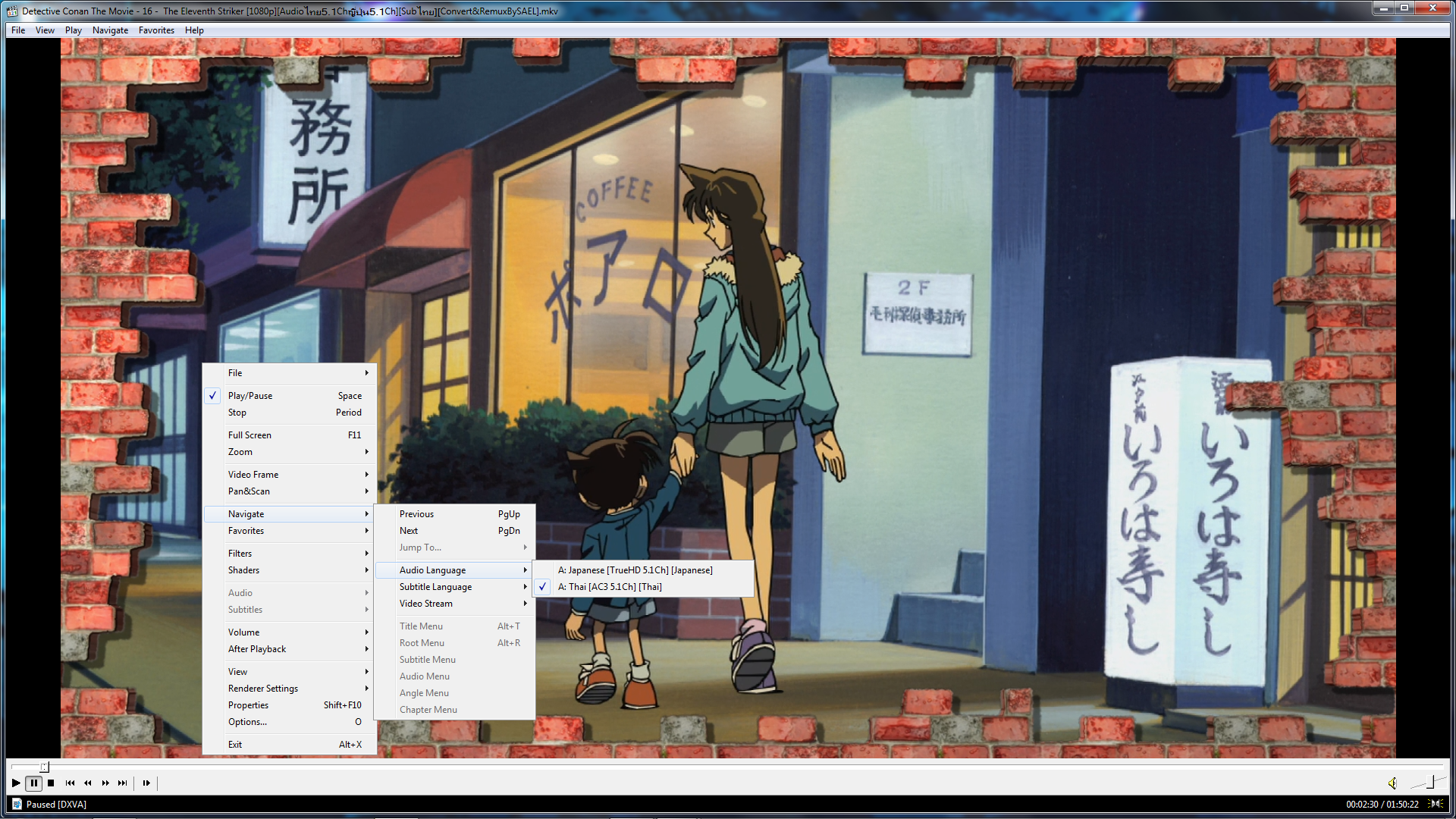Click the frame-step button

click(146, 783)
